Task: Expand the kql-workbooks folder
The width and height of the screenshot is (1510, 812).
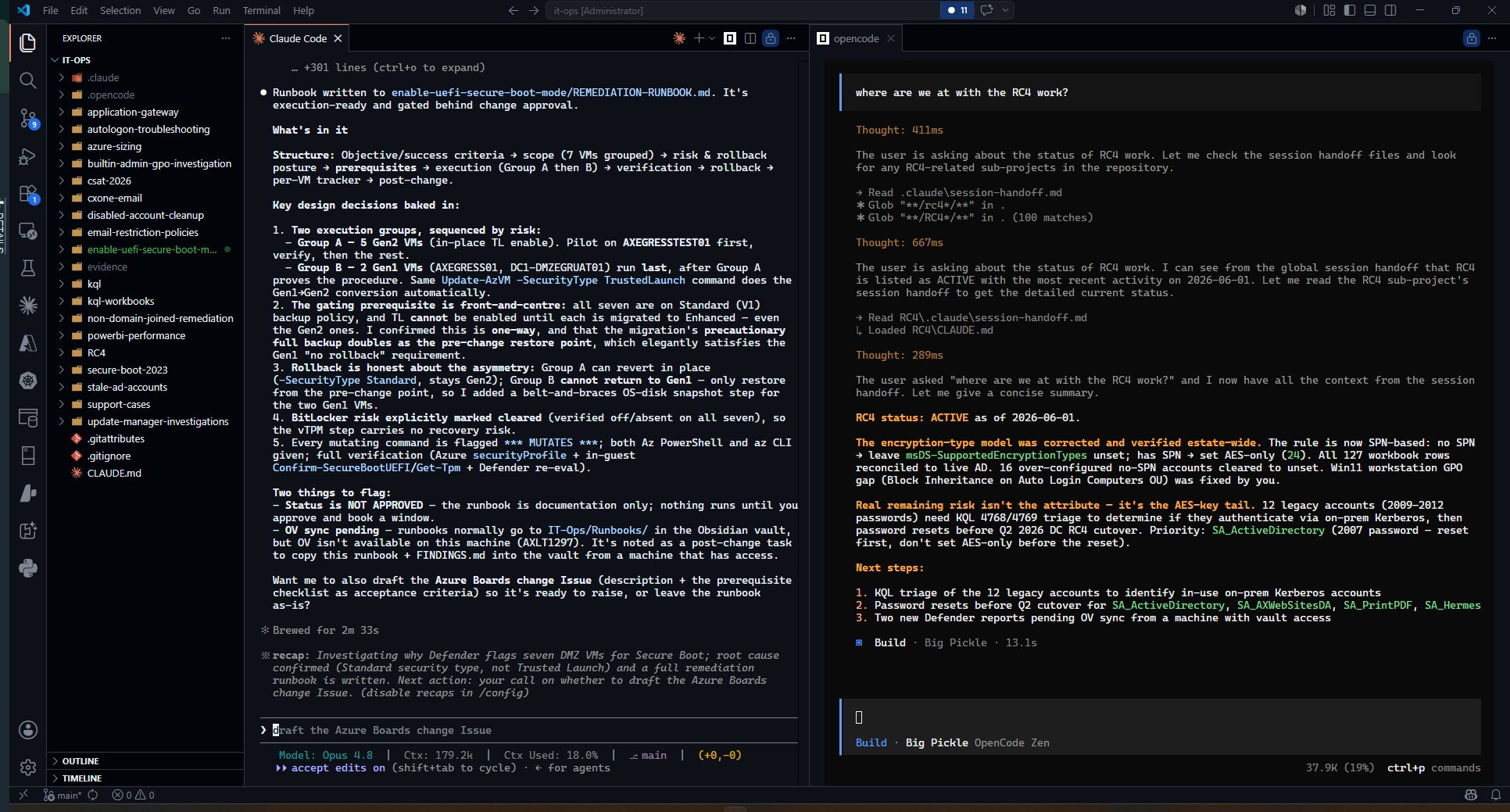Action: pyautogui.click(x=120, y=301)
